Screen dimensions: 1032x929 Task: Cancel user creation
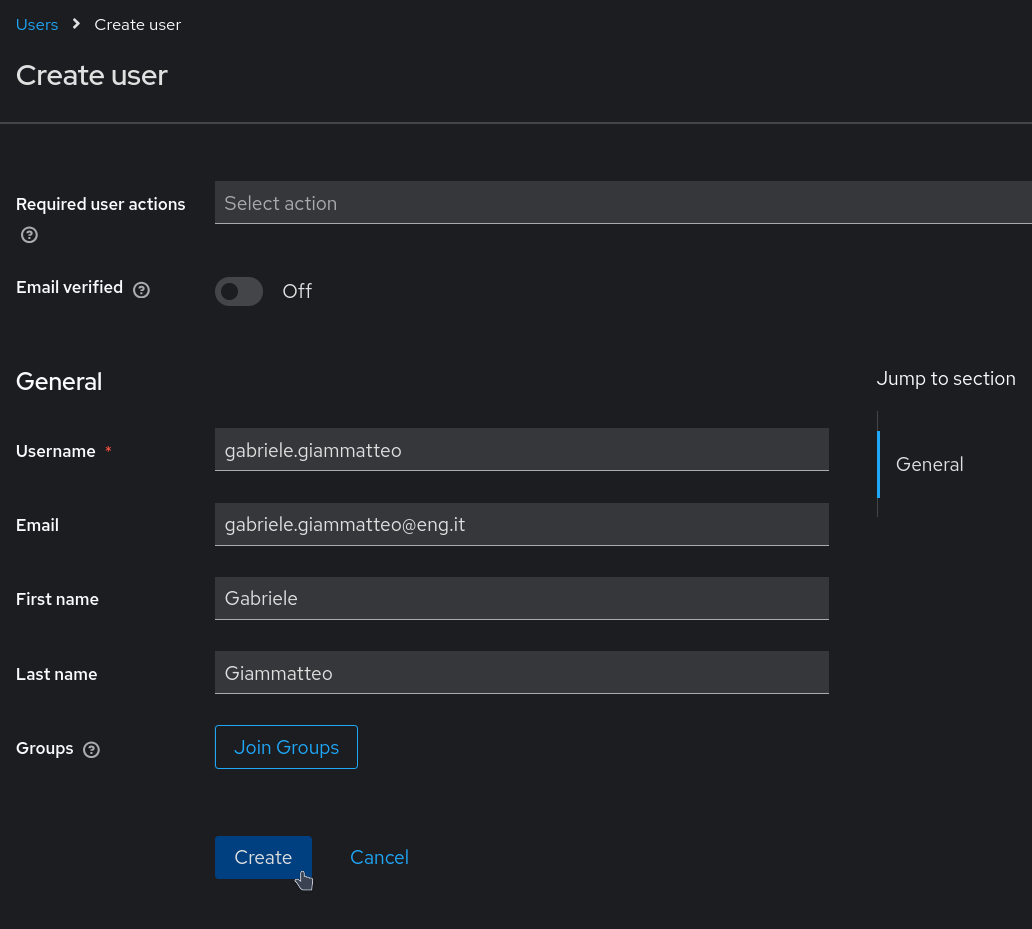tap(379, 857)
